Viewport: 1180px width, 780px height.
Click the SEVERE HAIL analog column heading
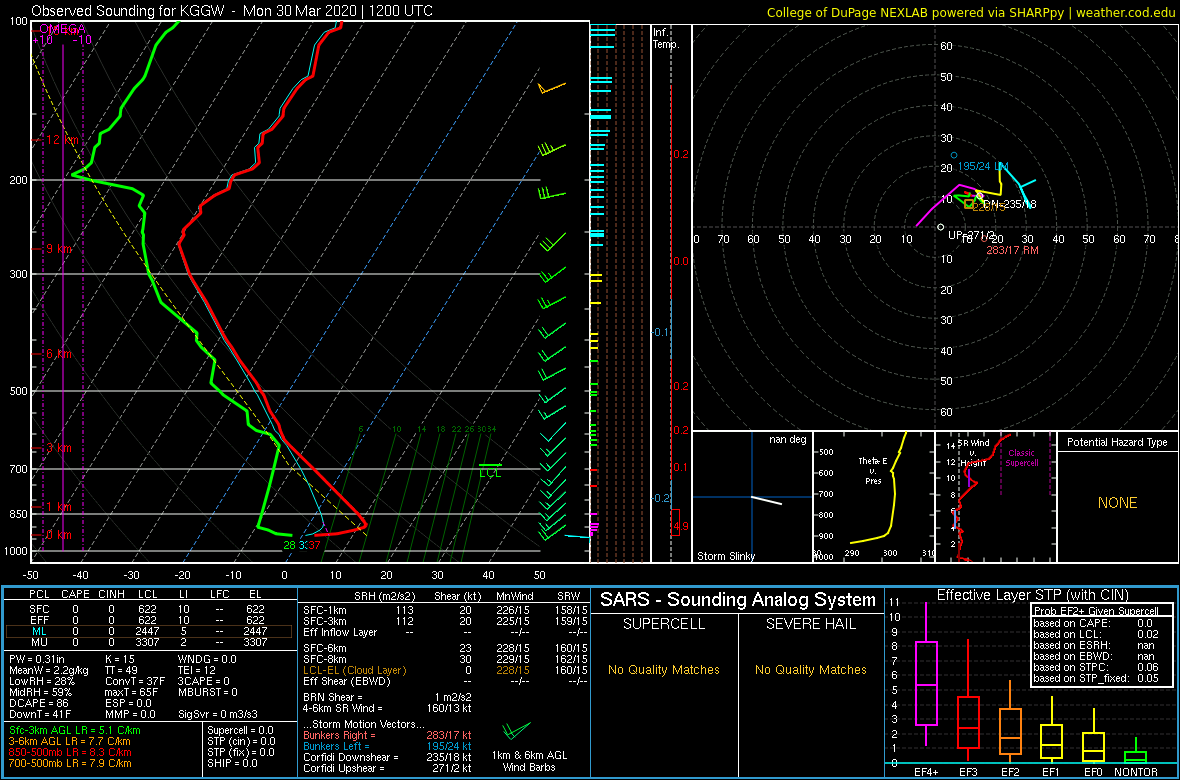(x=810, y=625)
